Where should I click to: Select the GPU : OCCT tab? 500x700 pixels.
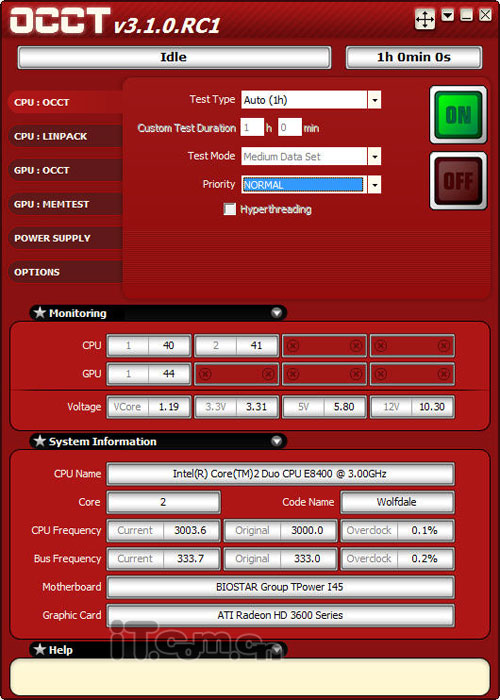[66, 170]
